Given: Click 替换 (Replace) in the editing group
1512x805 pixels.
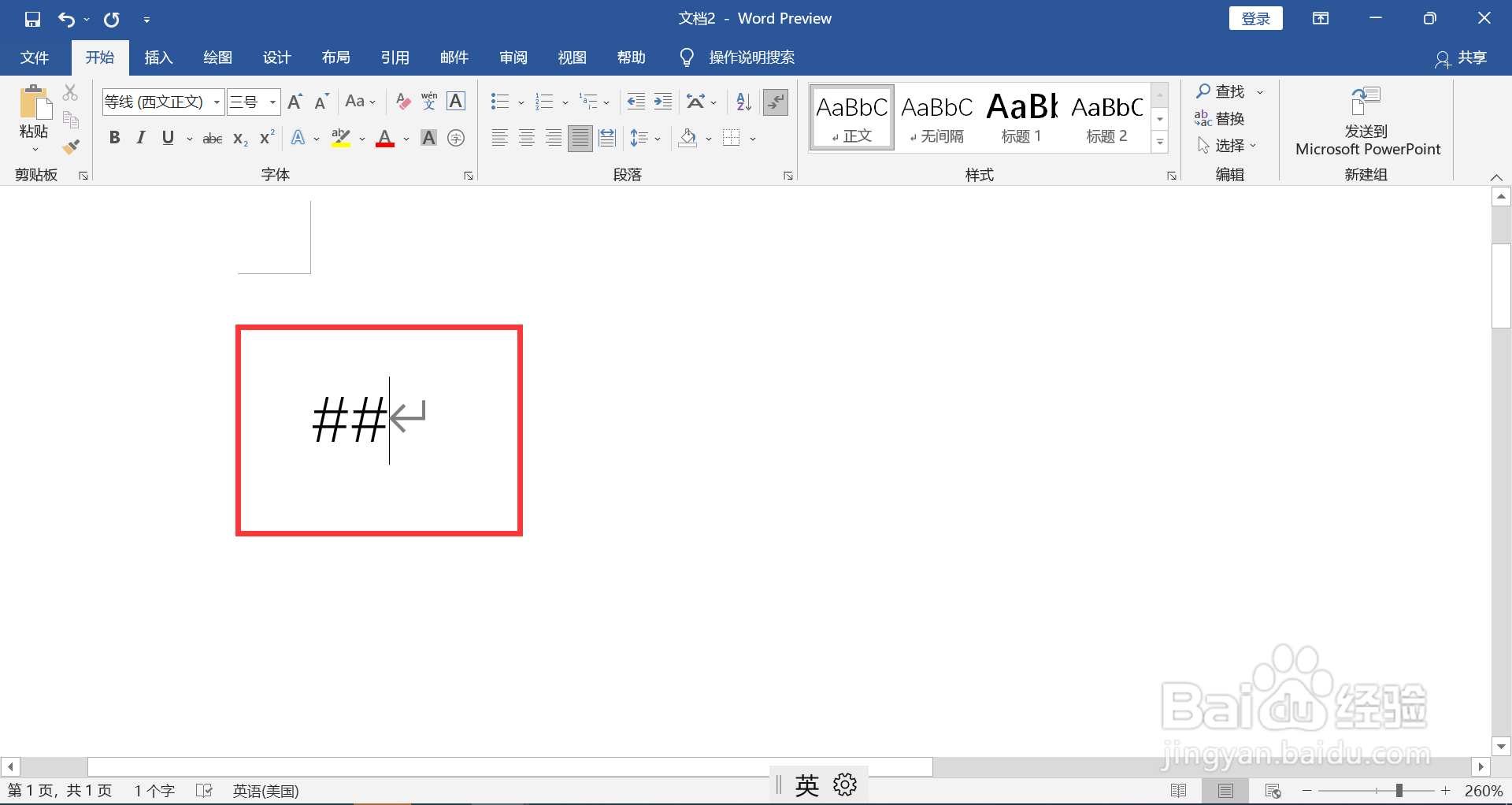Looking at the screenshot, I should [1220, 119].
